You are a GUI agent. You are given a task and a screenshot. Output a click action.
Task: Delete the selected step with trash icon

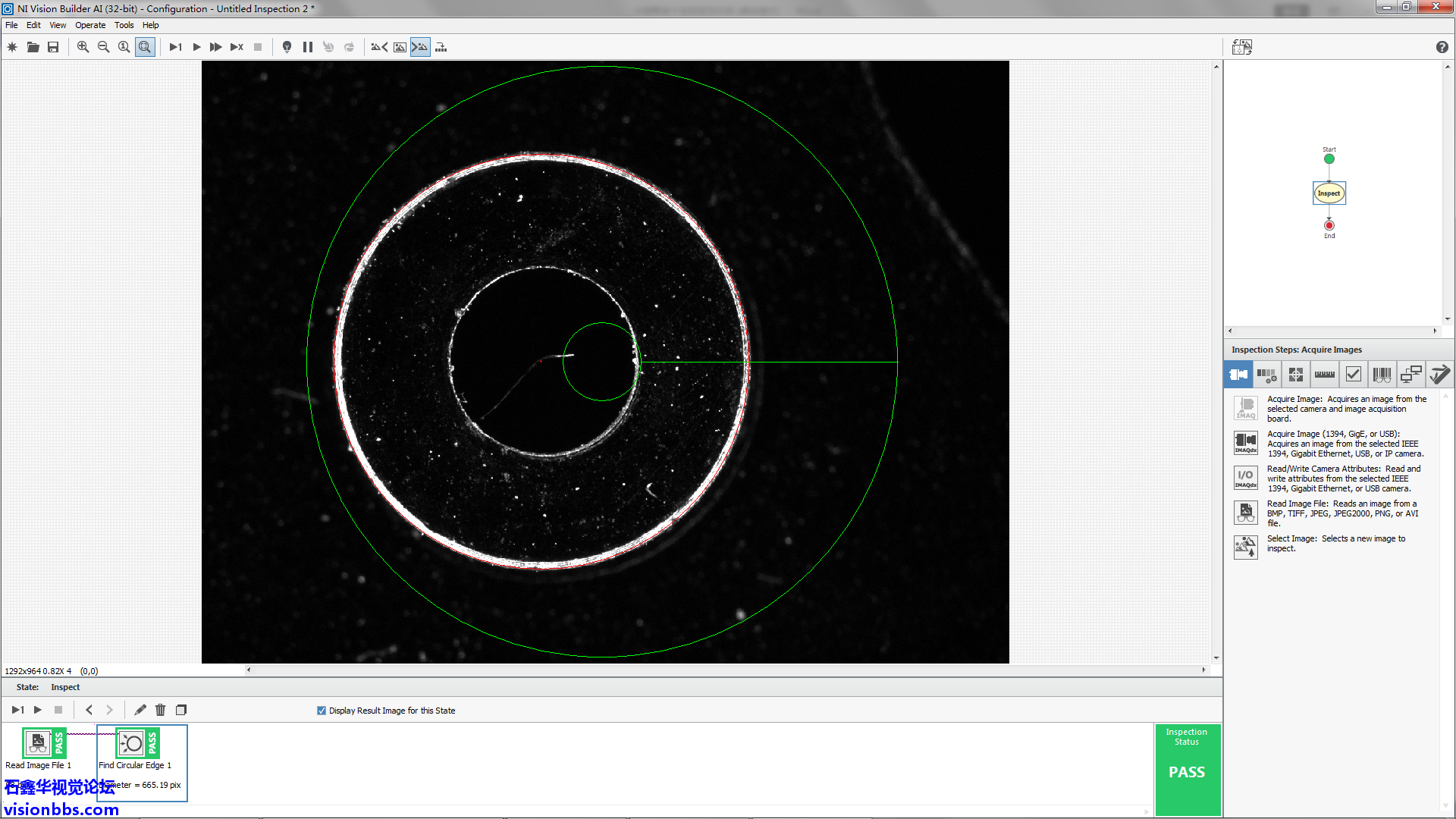[160, 710]
